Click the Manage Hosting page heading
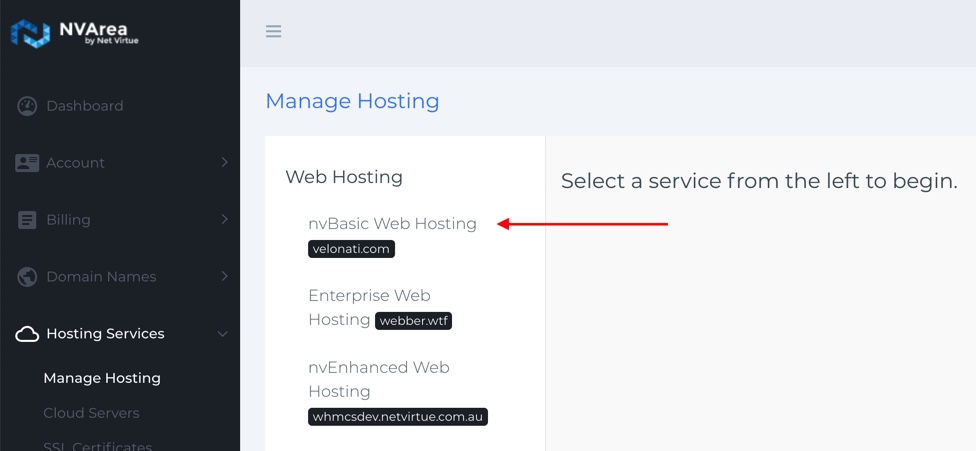 (x=352, y=101)
